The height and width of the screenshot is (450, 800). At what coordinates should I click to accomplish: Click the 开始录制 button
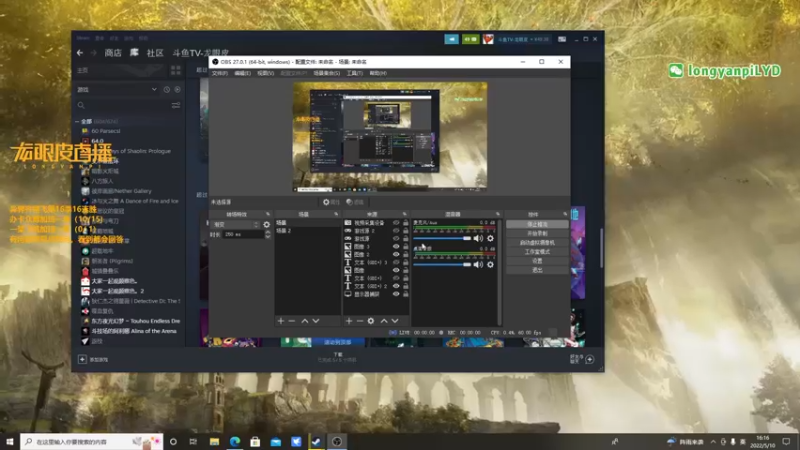point(537,233)
